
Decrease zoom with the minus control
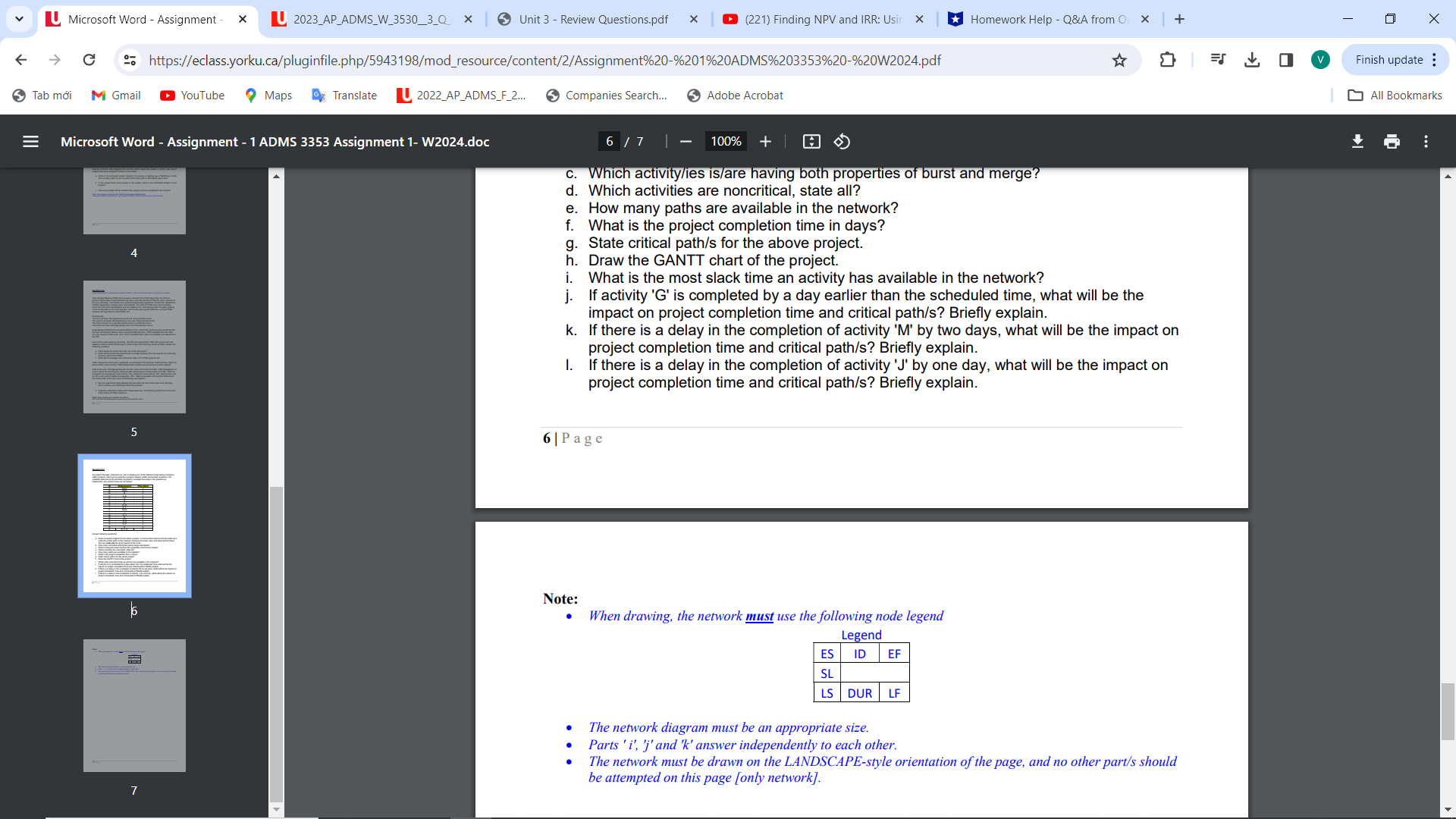point(686,141)
